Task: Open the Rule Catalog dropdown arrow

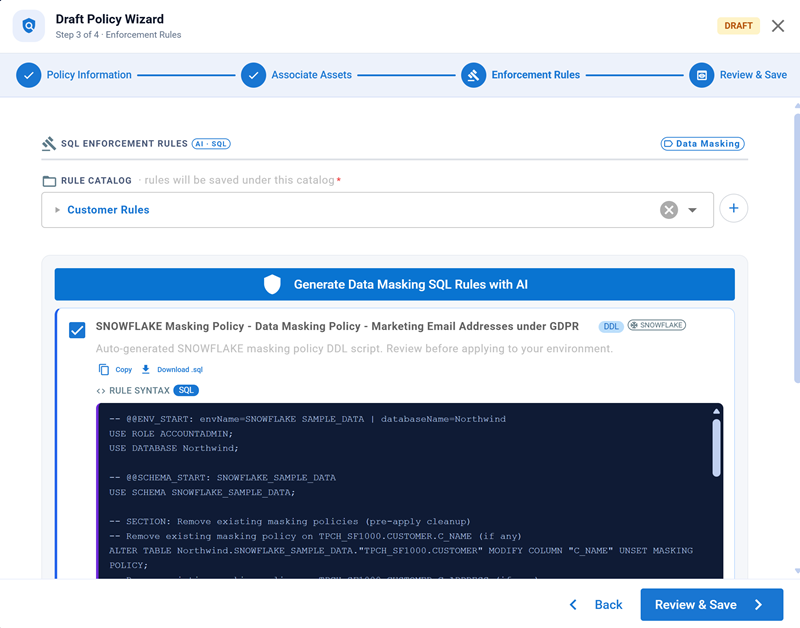Action: 692,210
